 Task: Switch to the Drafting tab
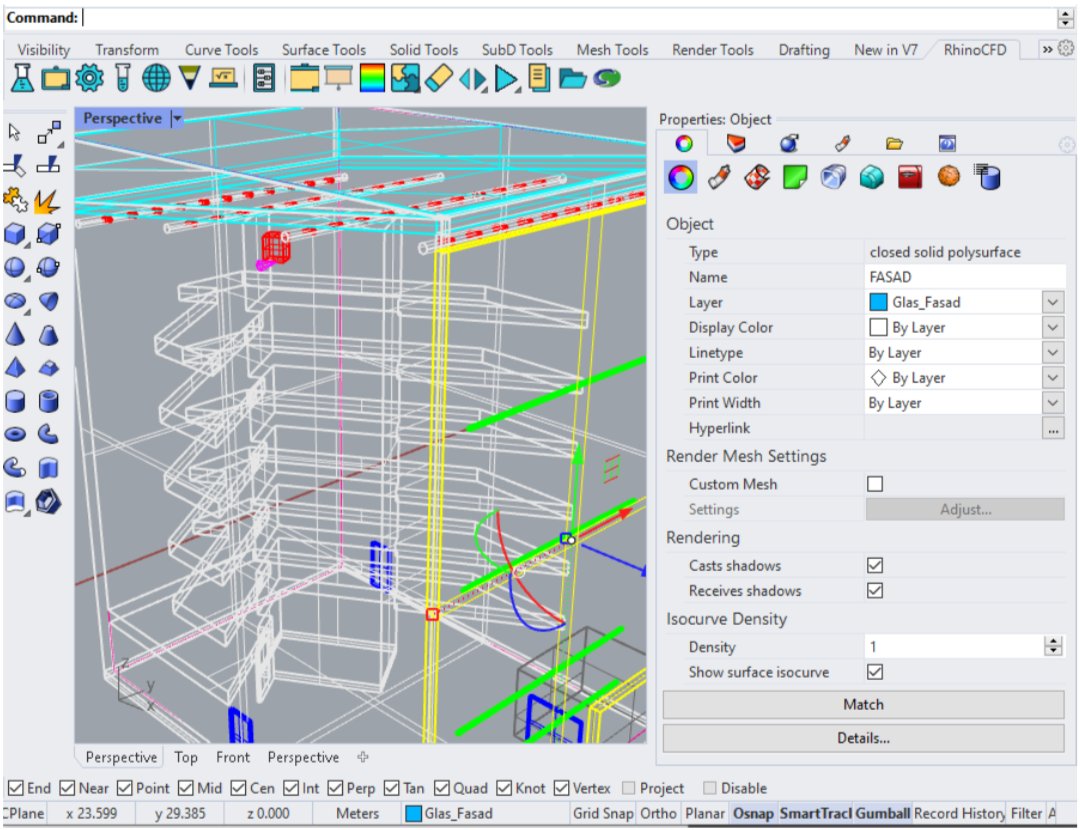click(x=804, y=50)
